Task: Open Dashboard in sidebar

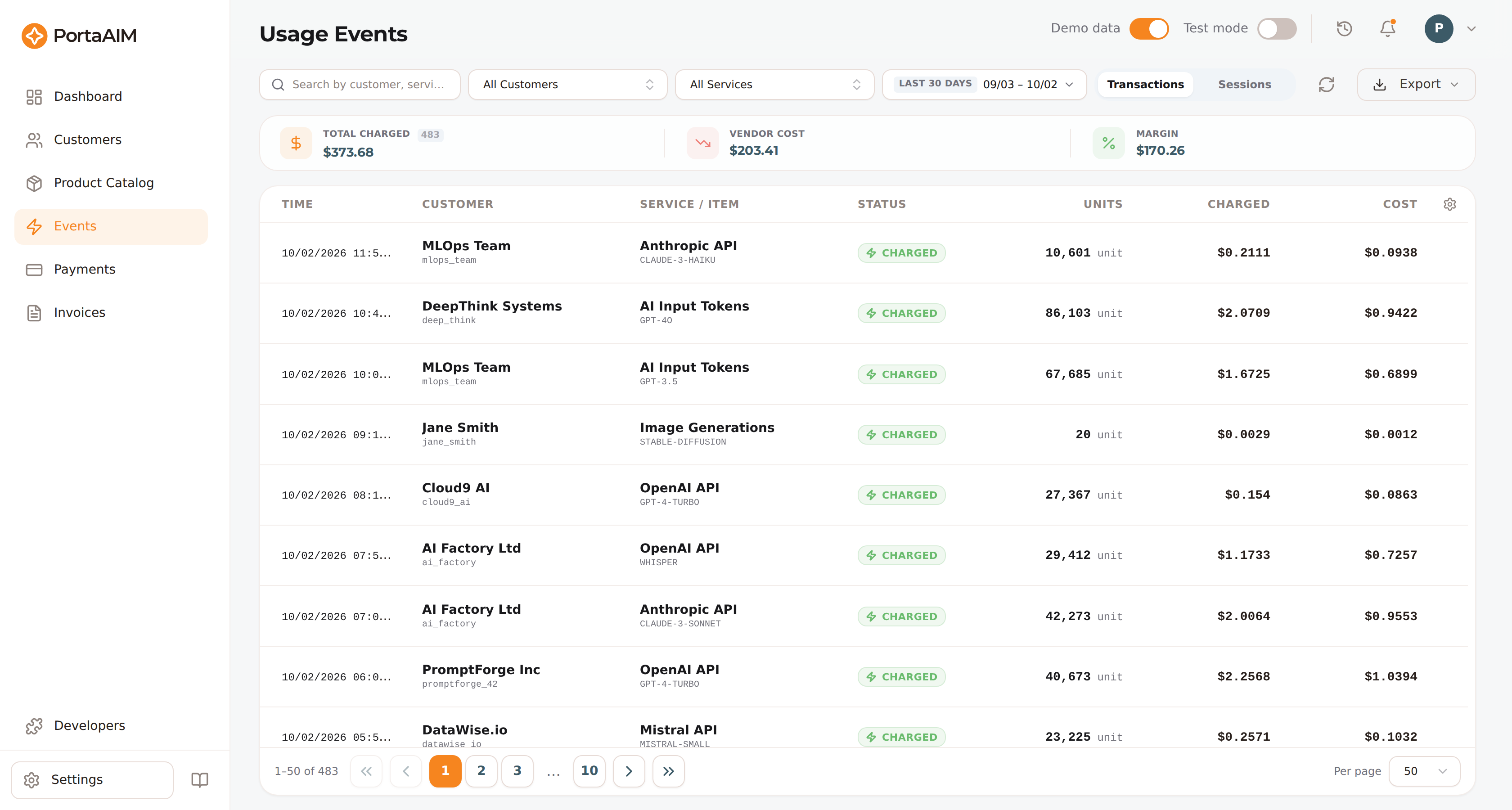Action: coord(111,96)
